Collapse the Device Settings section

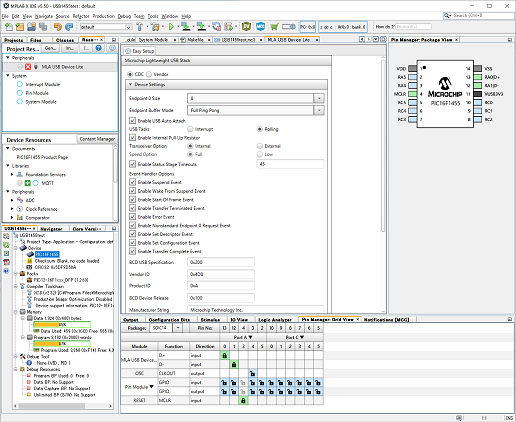[x=130, y=84]
